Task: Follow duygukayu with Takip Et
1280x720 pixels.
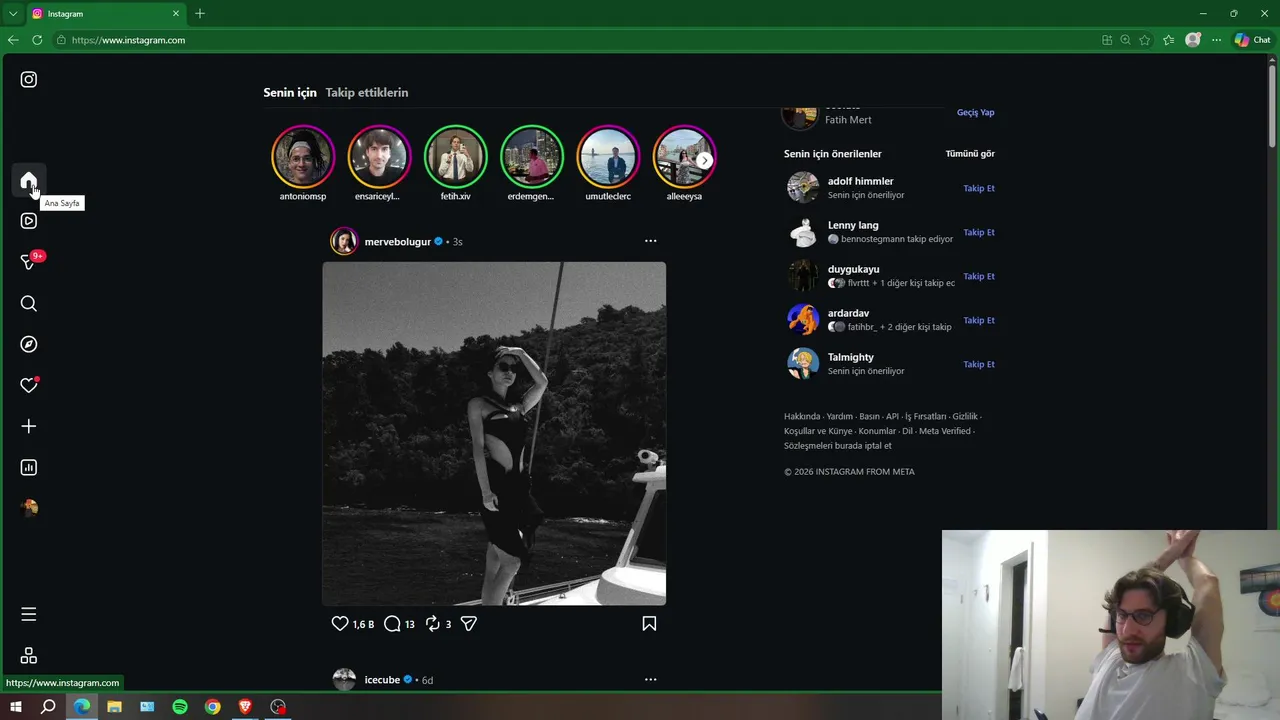Action: point(979,276)
